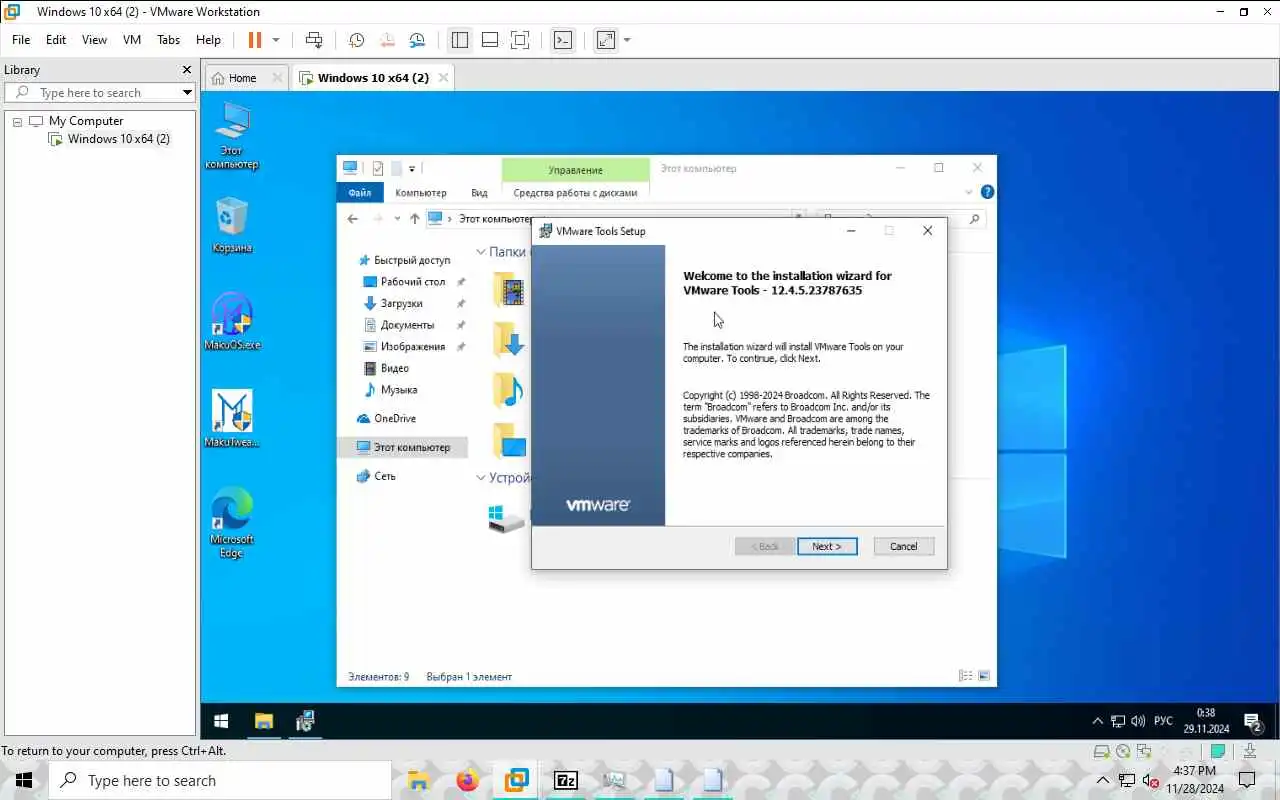
Task: Open the Library search filter dropdown arrow
Action: 187,92
